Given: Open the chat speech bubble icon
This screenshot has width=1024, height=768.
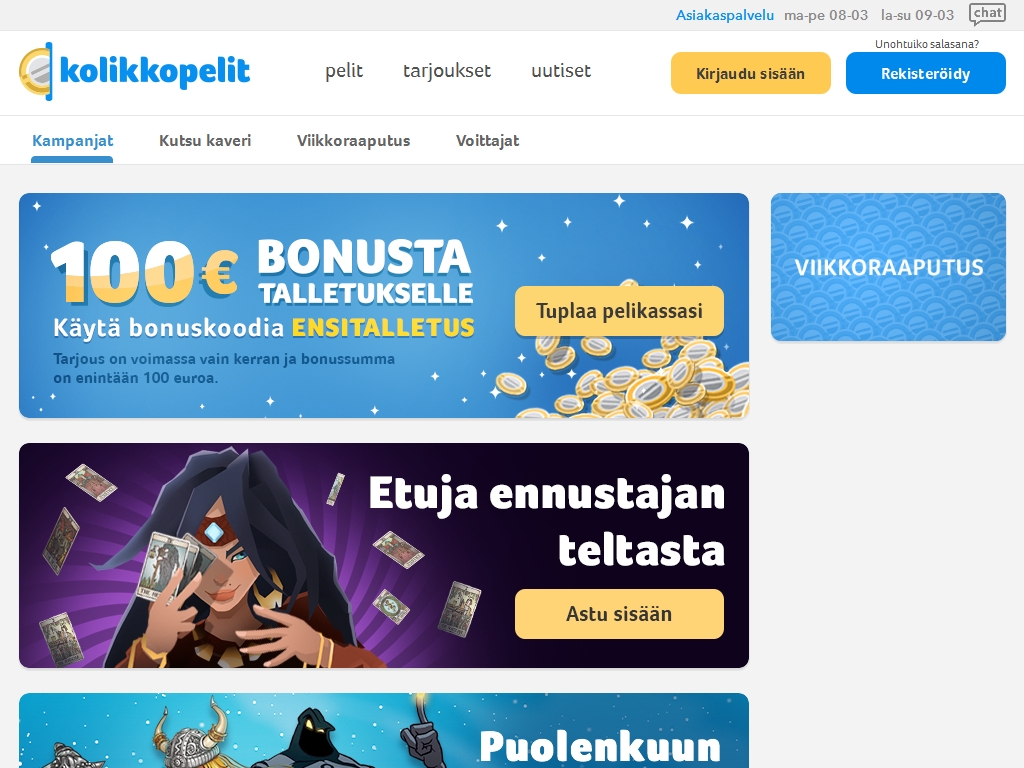Looking at the screenshot, I should click(x=987, y=14).
